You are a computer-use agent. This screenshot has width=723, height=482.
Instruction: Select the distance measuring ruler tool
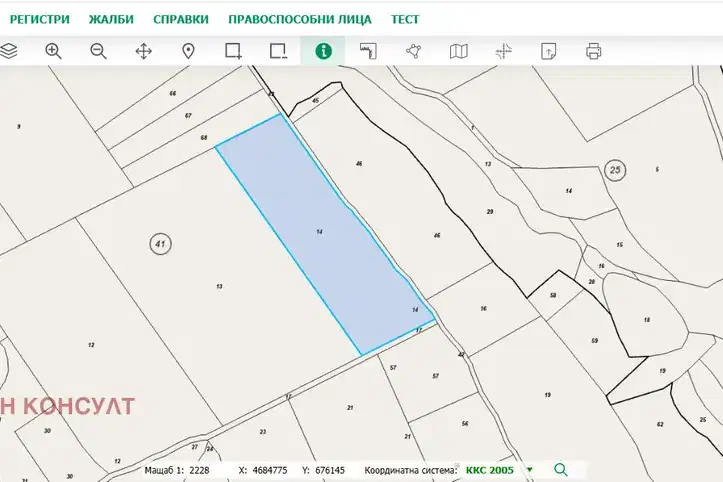coord(368,51)
